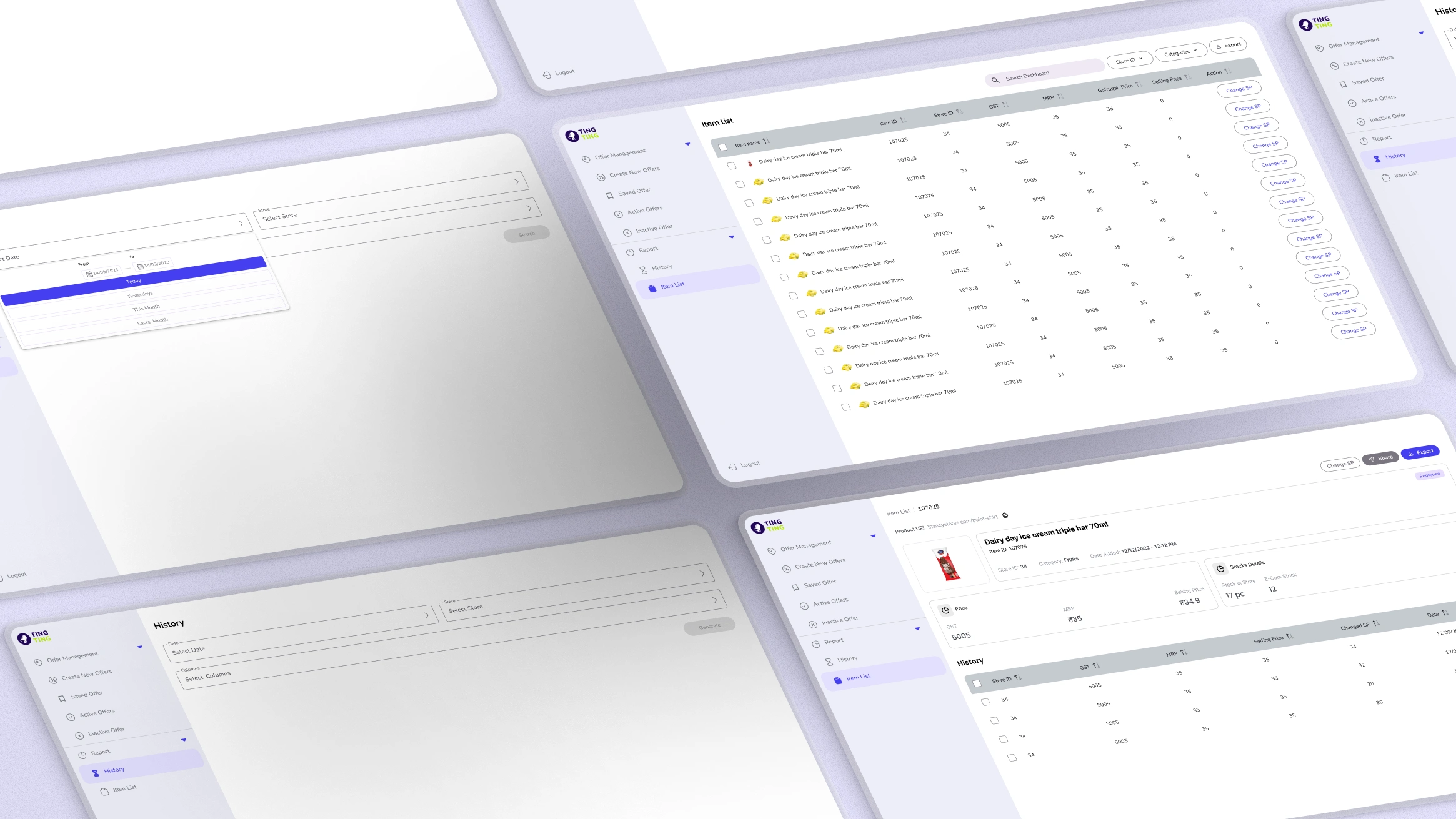Viewport: 1456px width, 819px height.
Task: Sort Item List table by MRP column
Action: pyautogui.click(x=1060, y=96)
